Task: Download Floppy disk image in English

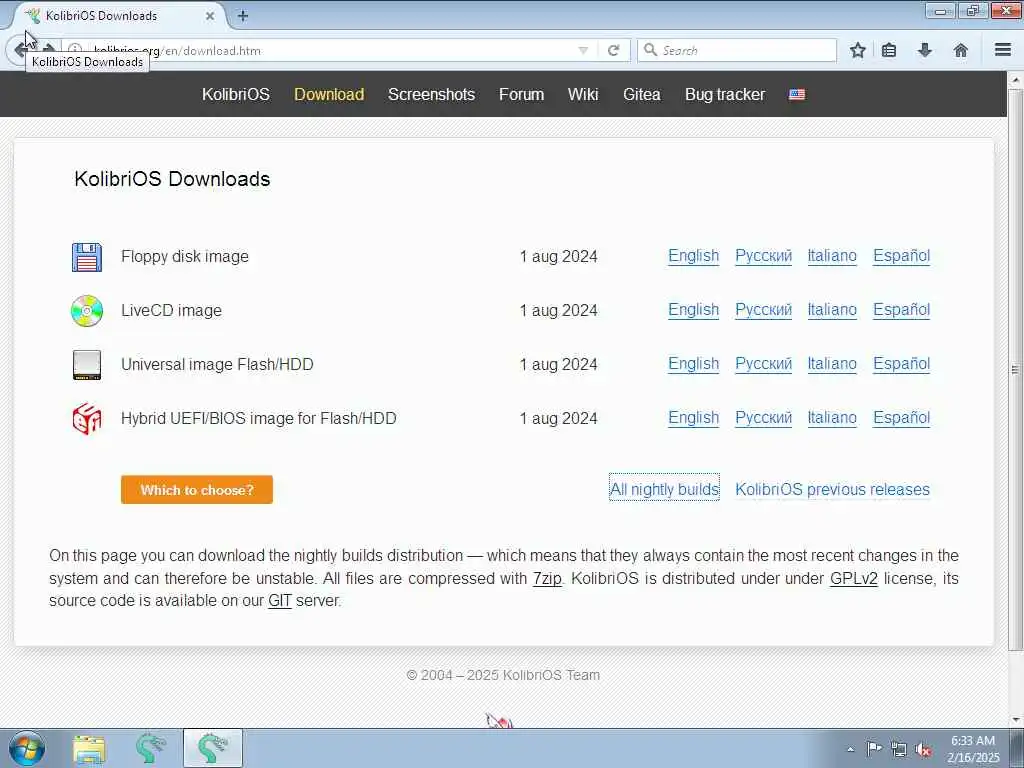Action: (694, 256)
